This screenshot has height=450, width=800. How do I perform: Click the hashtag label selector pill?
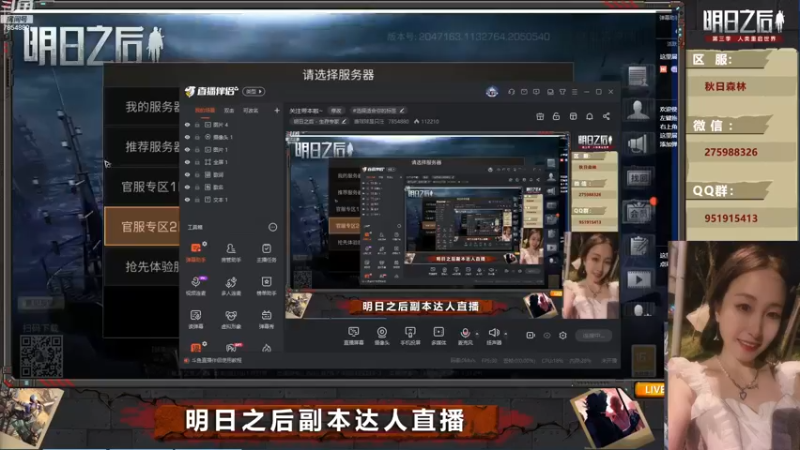pos(378,111)
